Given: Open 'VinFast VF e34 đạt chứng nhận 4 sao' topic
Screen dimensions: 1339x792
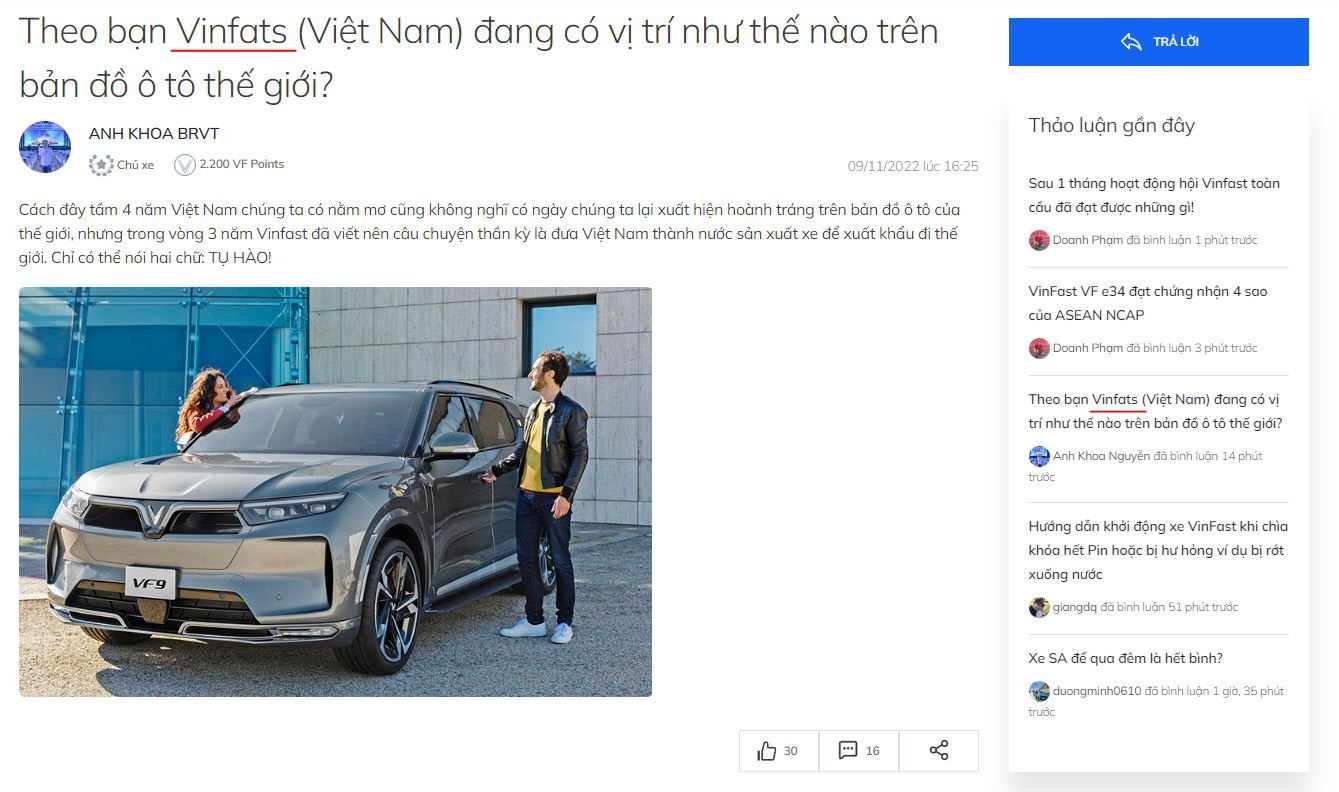Looking at the screenshot, I should tap(1148, 303).
